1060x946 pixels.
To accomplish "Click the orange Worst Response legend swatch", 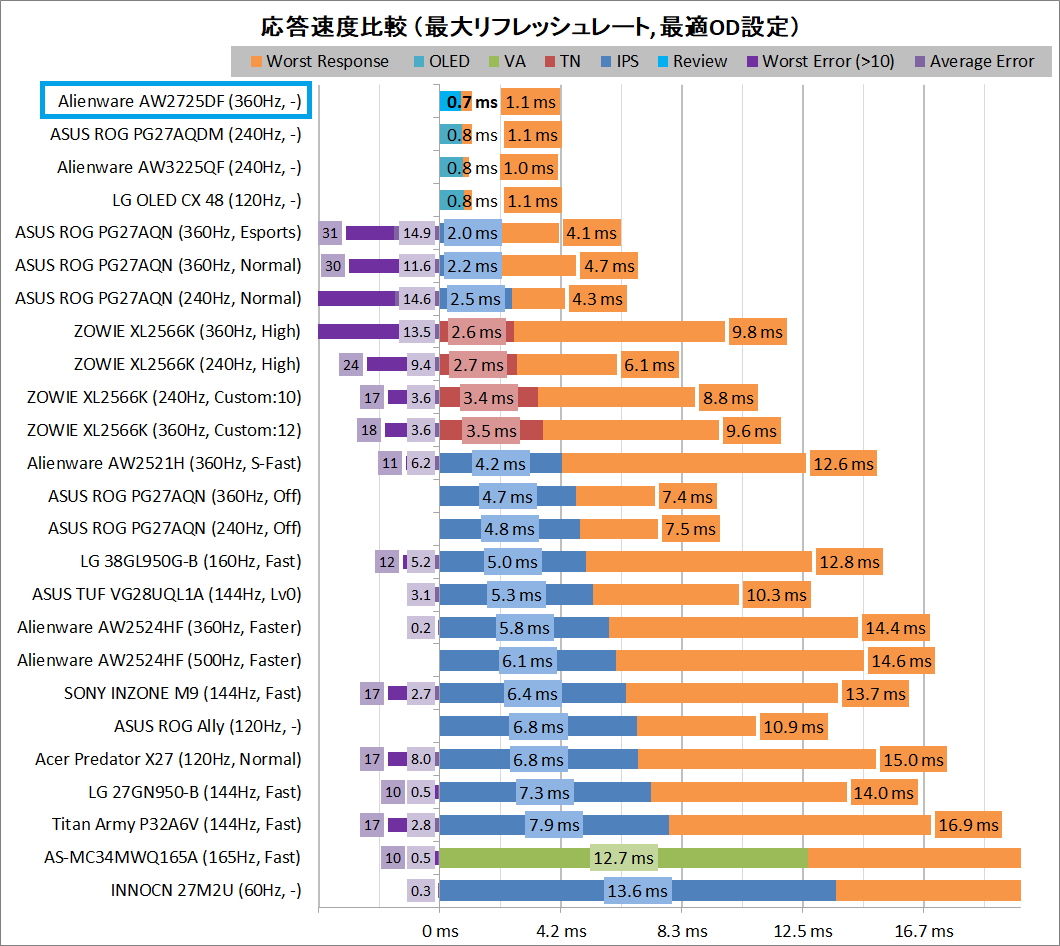I will (x=256, y=62).
